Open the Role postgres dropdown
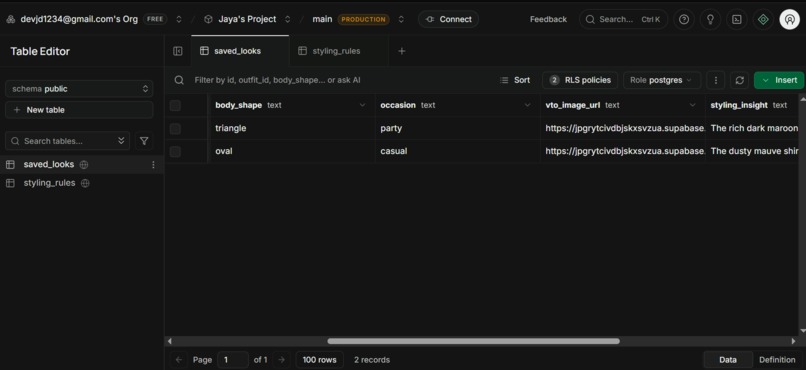 coord(662,80)
